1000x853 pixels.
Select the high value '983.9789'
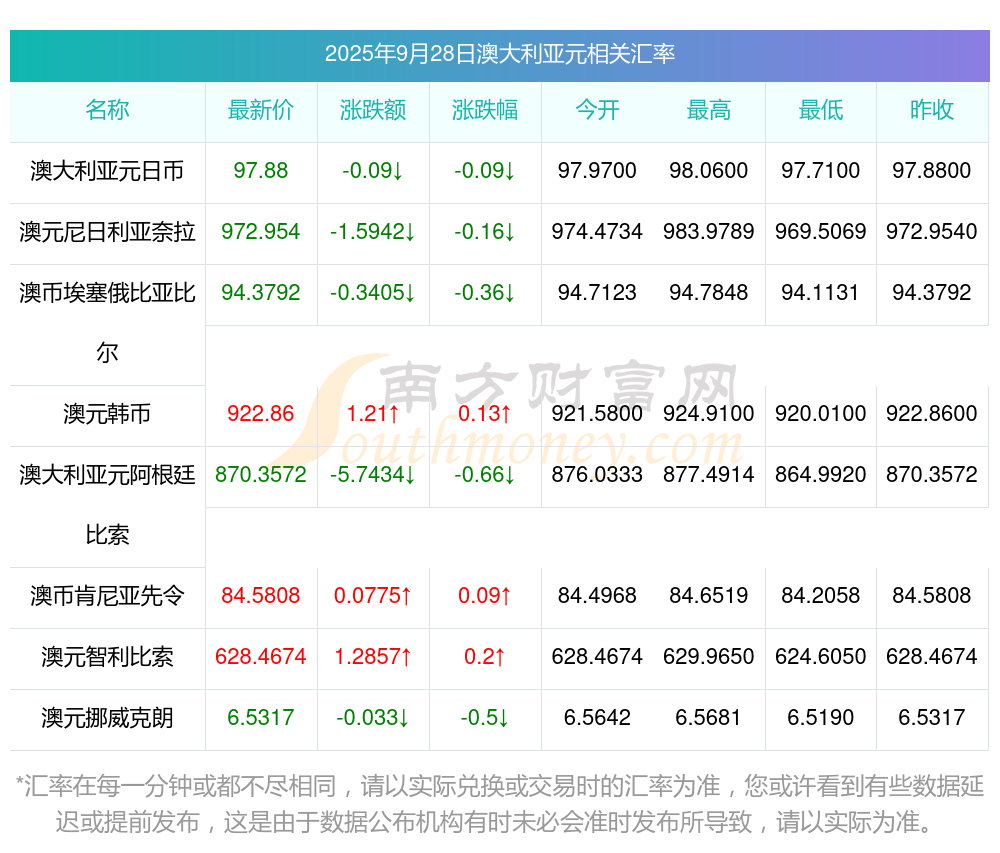click(709, 232)
